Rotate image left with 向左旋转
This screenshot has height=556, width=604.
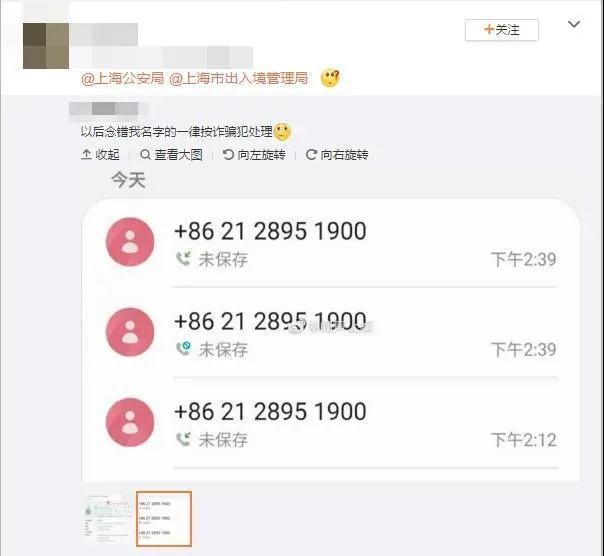[254, 155]
